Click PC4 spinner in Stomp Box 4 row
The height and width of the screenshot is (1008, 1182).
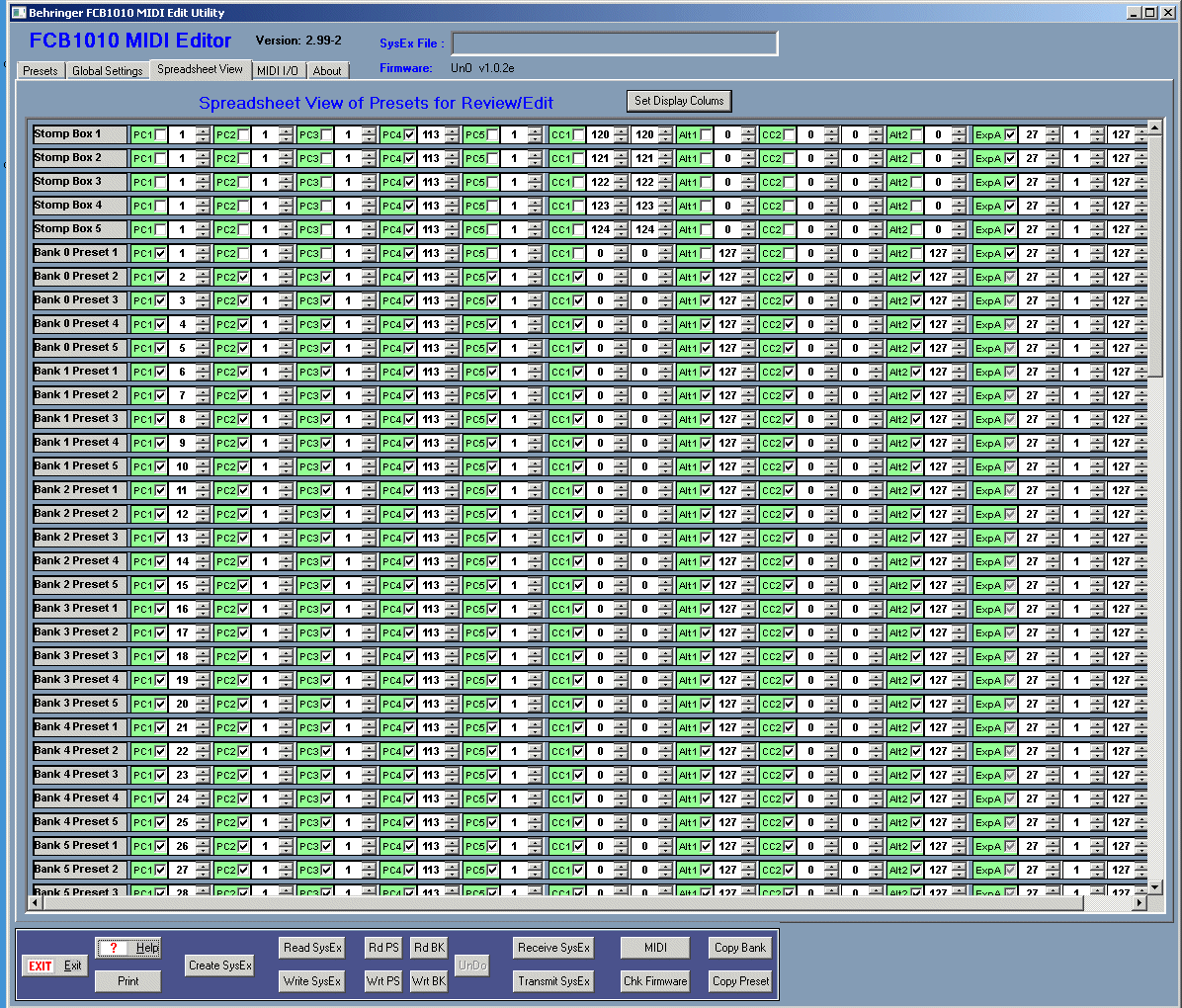(452, 206)
